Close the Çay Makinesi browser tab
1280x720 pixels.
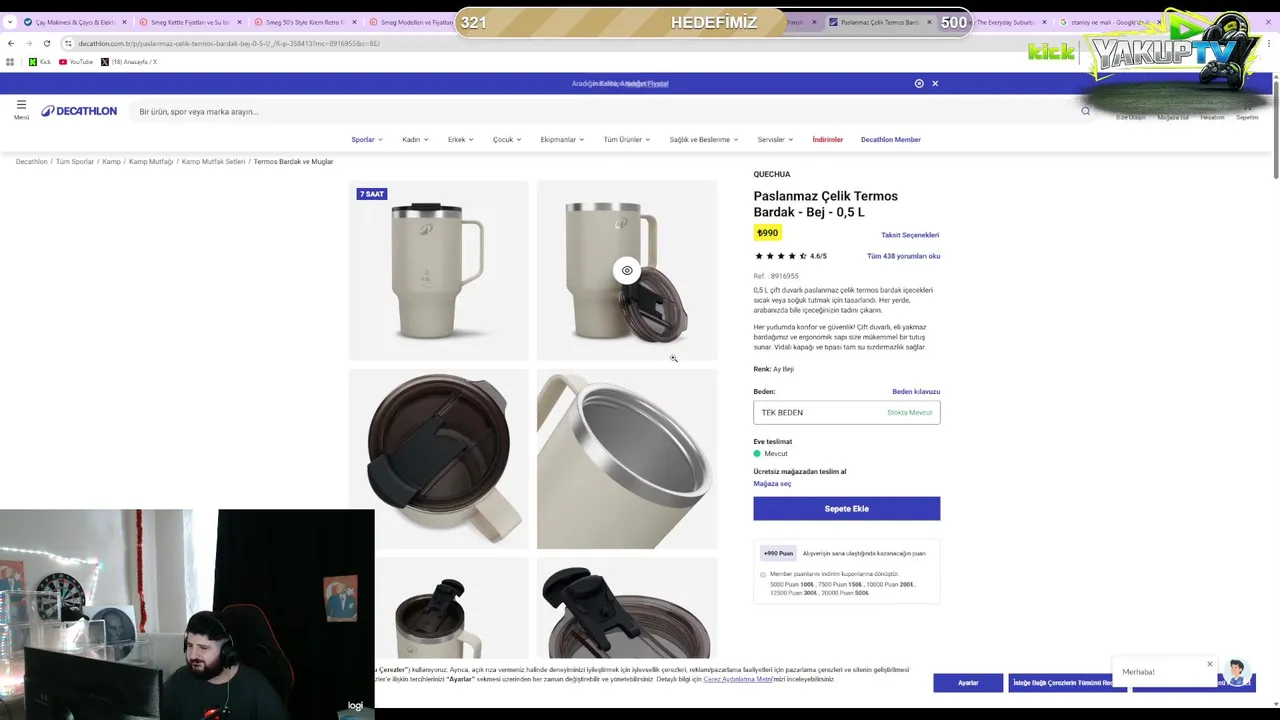pyautogui.click(x=124, y=22)
